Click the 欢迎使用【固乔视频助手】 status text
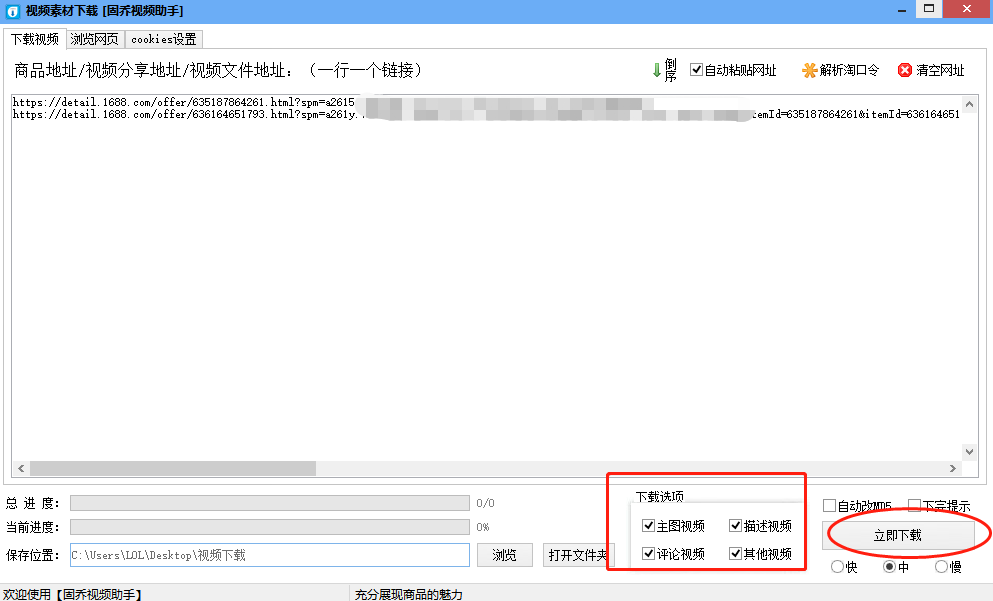 pos(72,594)
